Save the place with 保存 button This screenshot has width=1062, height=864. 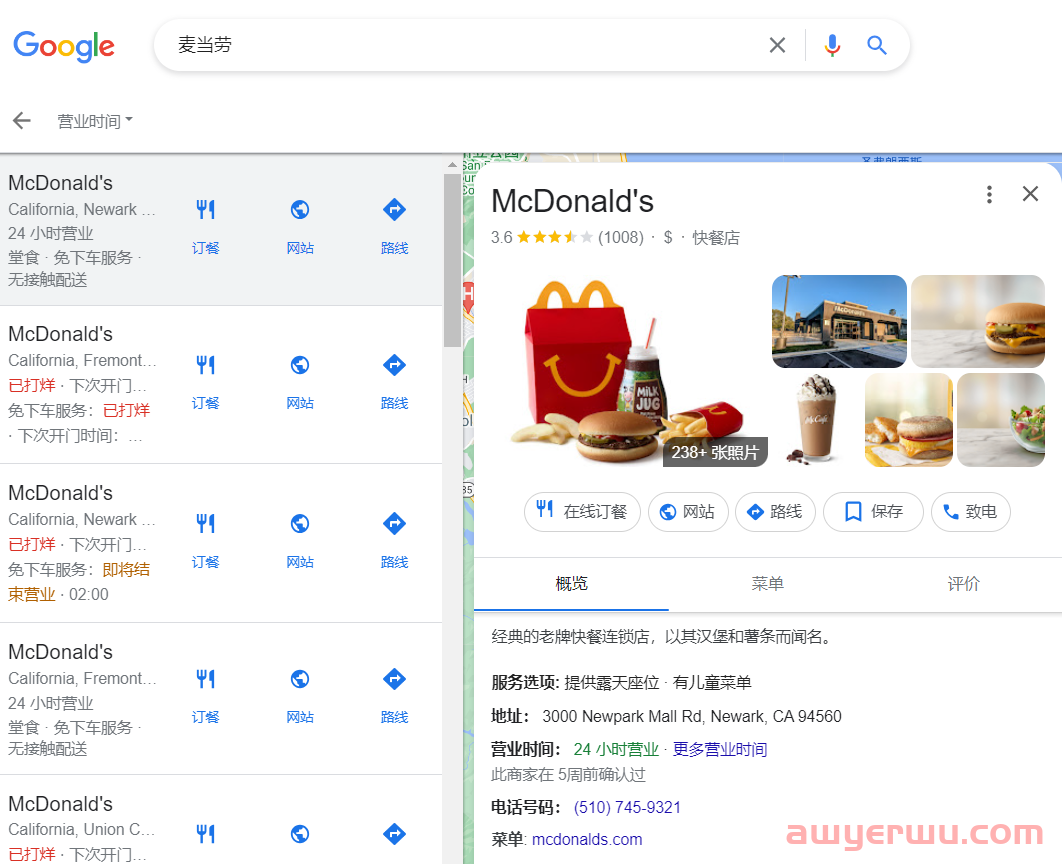point(873,511)
